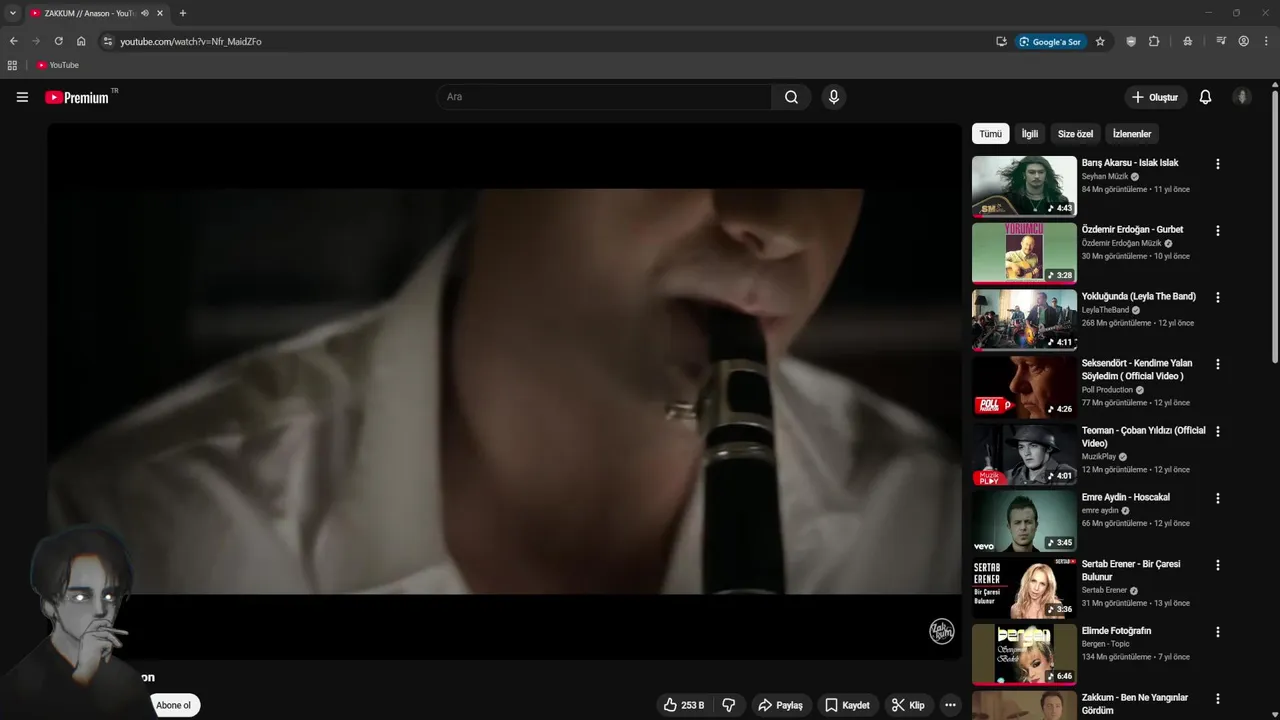Open more actions ellipsis under the video
The height and width of the screenshot is (720, 1280).
point(950,705)
